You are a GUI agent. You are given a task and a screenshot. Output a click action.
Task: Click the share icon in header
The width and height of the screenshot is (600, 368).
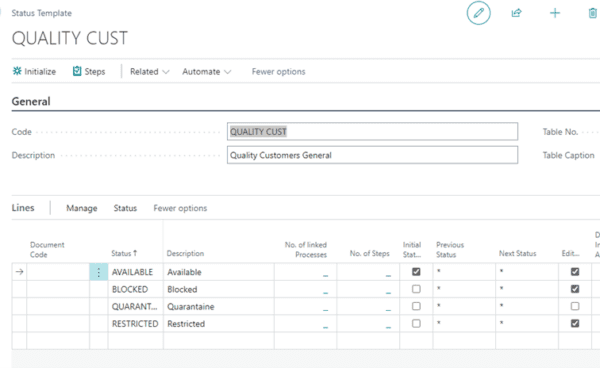coord(516,13)
